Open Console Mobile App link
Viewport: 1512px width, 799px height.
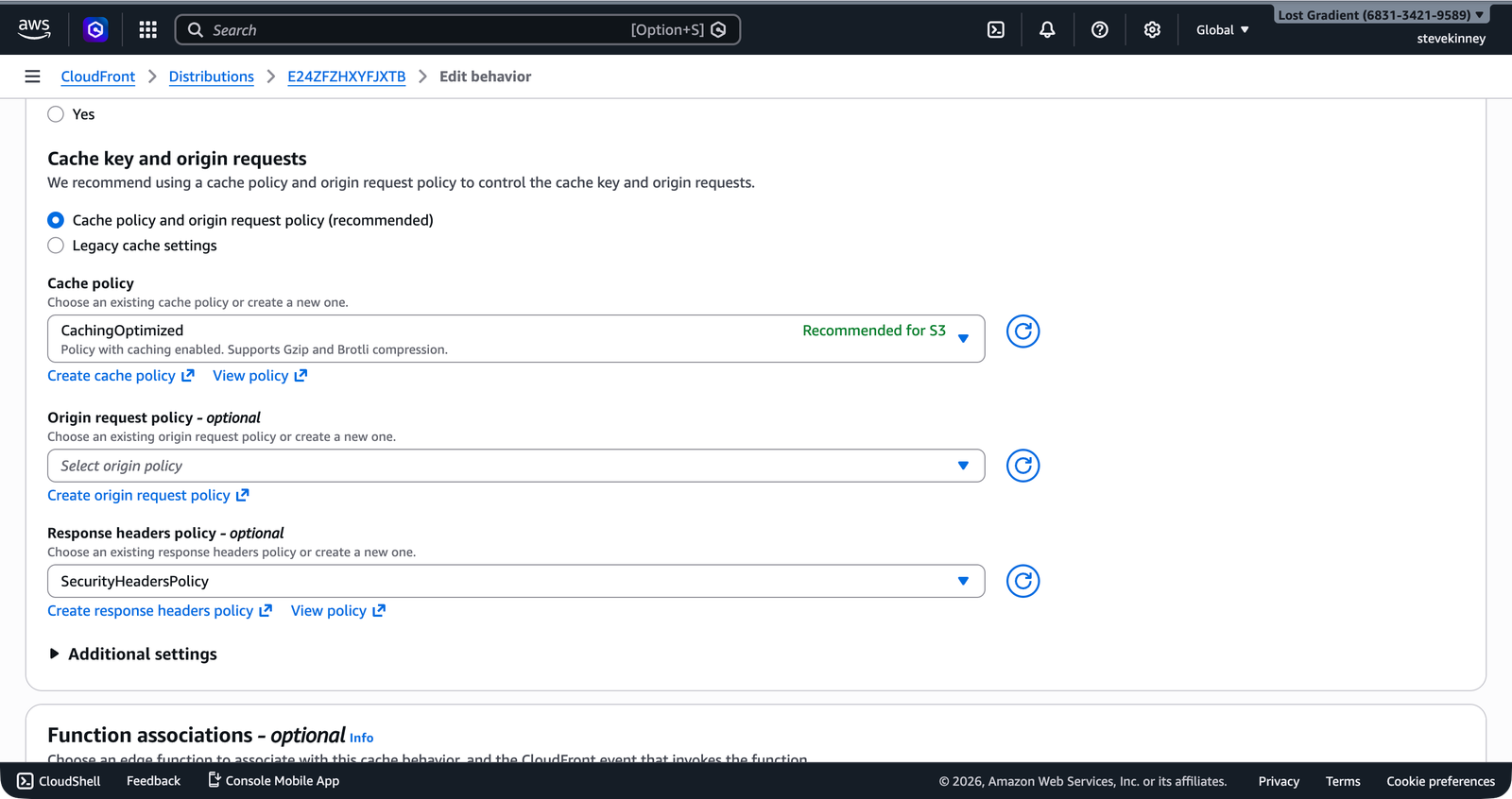click(273, 781)
